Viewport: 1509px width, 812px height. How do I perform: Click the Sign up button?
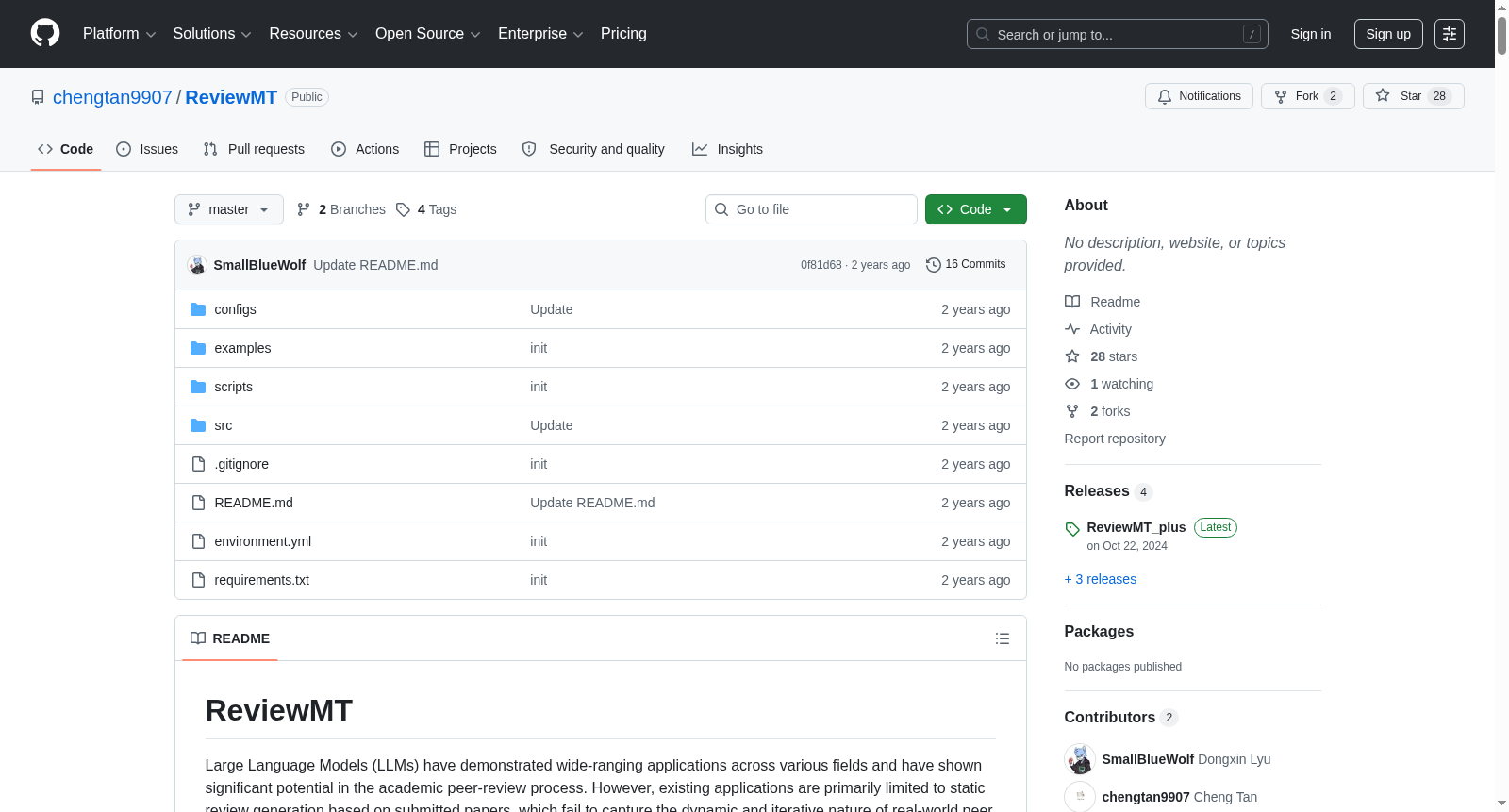[x=1388, y=34]
